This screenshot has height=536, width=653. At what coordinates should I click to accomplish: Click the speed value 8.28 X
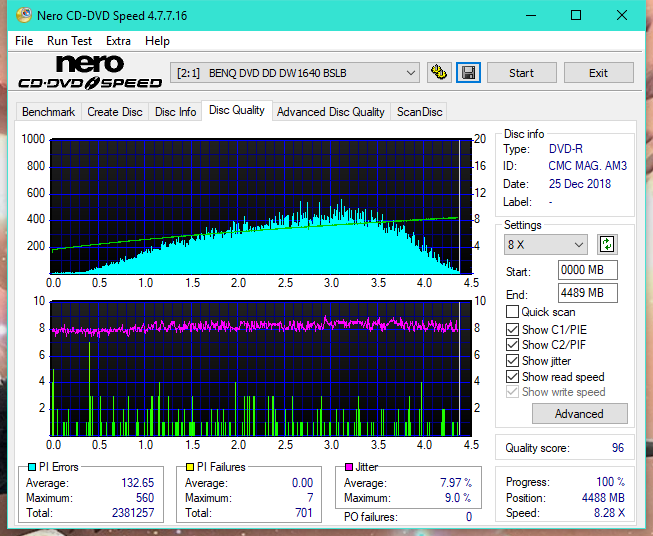(x=609, y=513)
